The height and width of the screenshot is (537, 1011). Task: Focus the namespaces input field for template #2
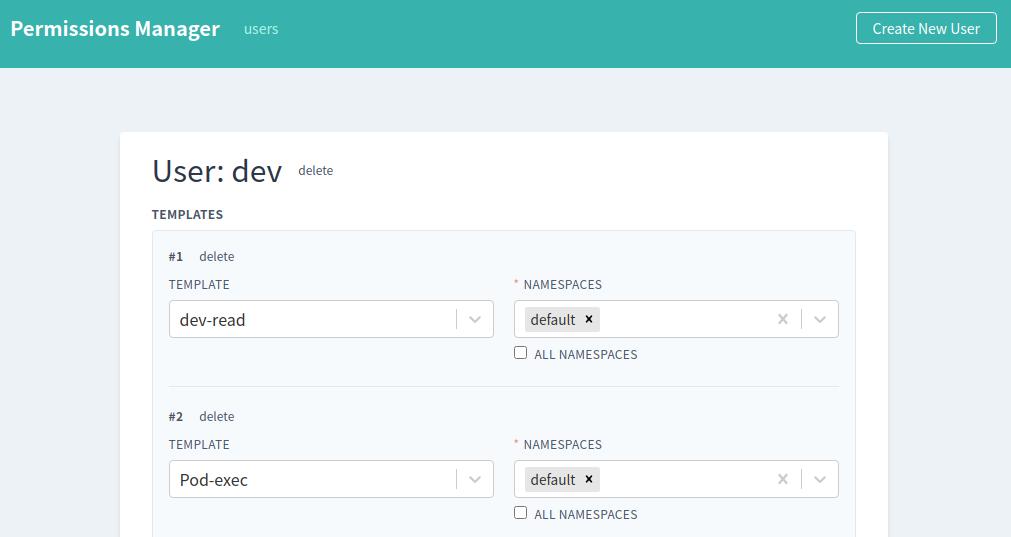[676, 479]
